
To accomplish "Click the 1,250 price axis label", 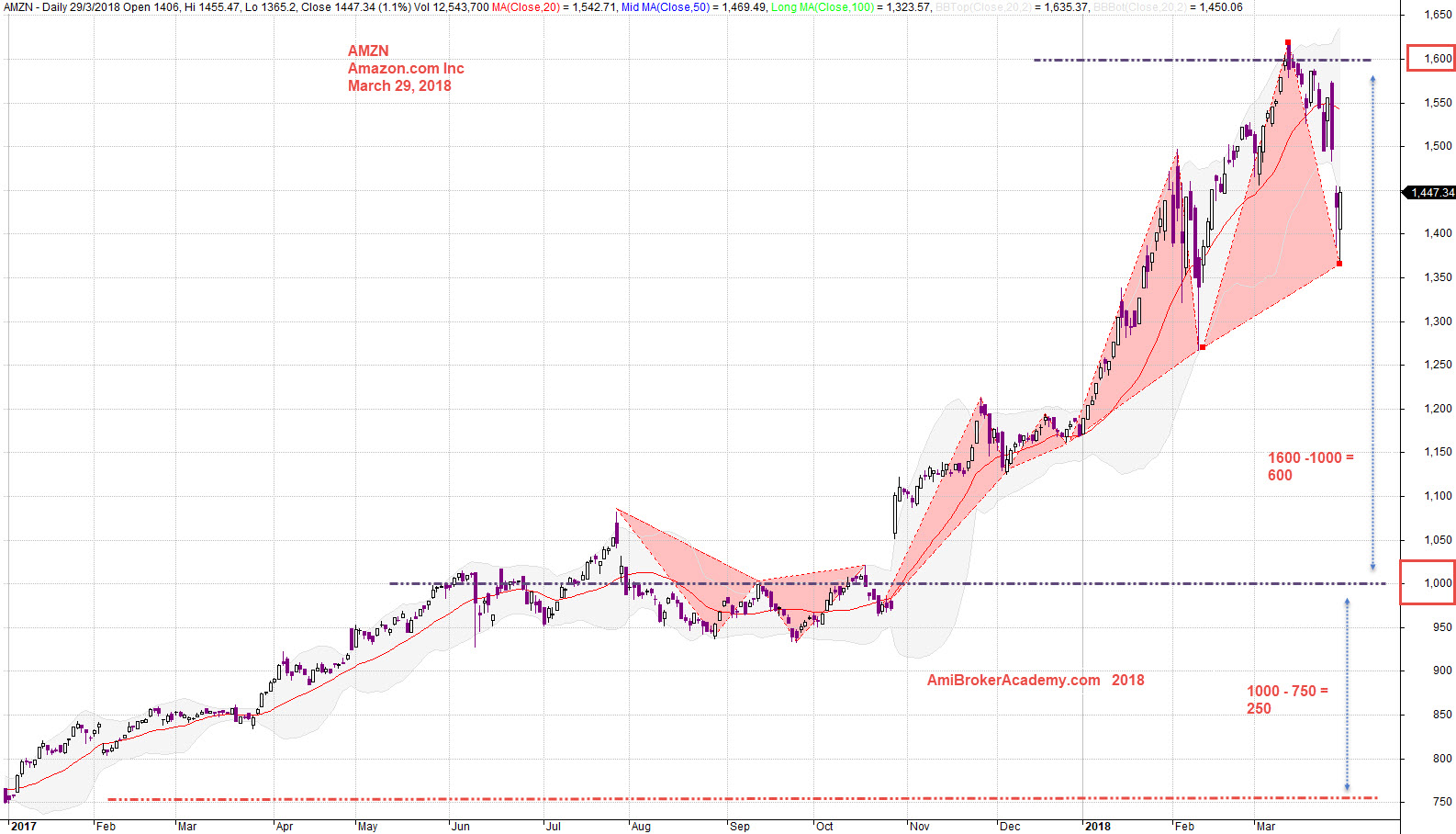I will 1438,365.
